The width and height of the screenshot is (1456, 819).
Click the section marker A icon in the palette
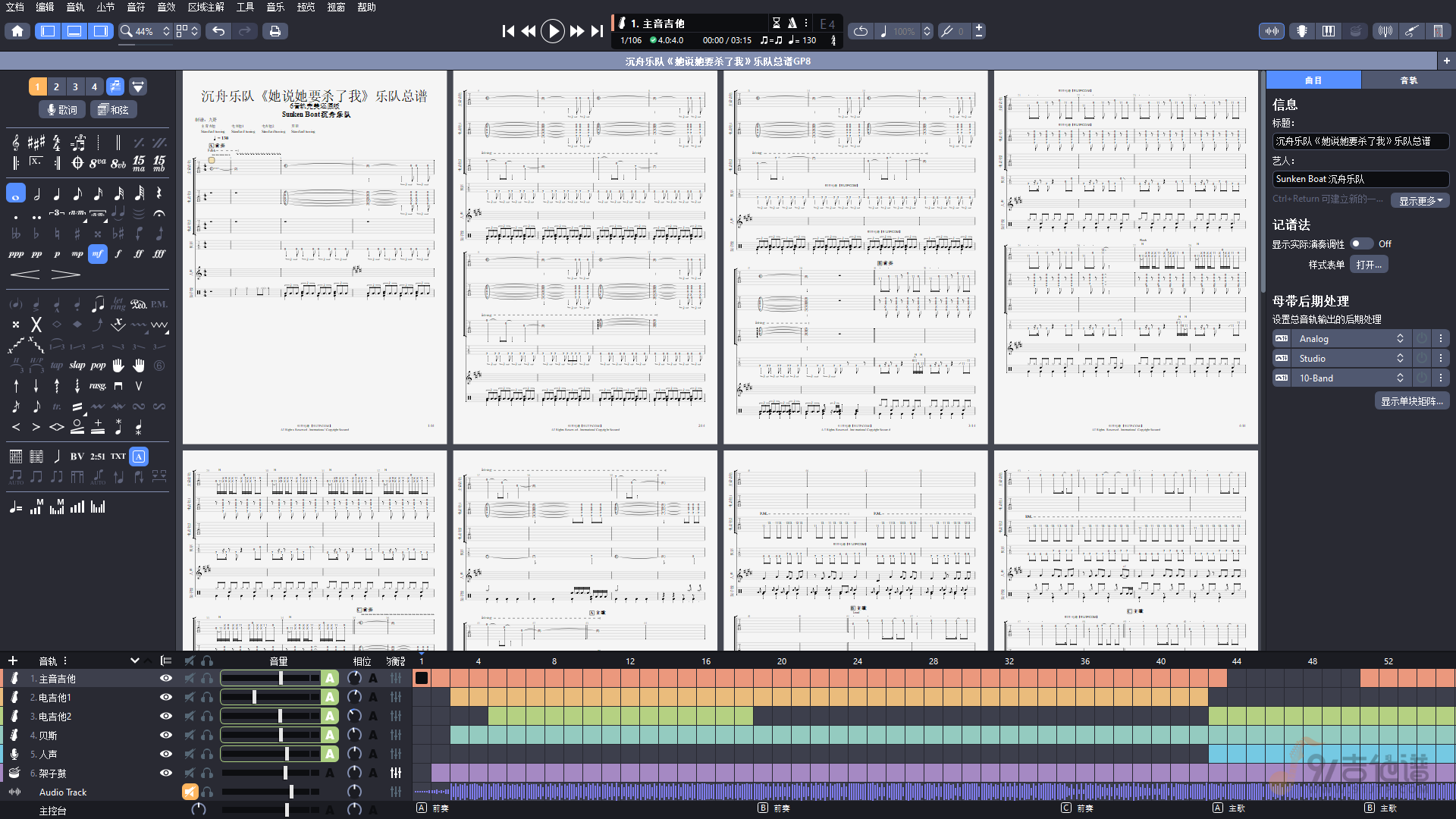(x=139, y=457)
